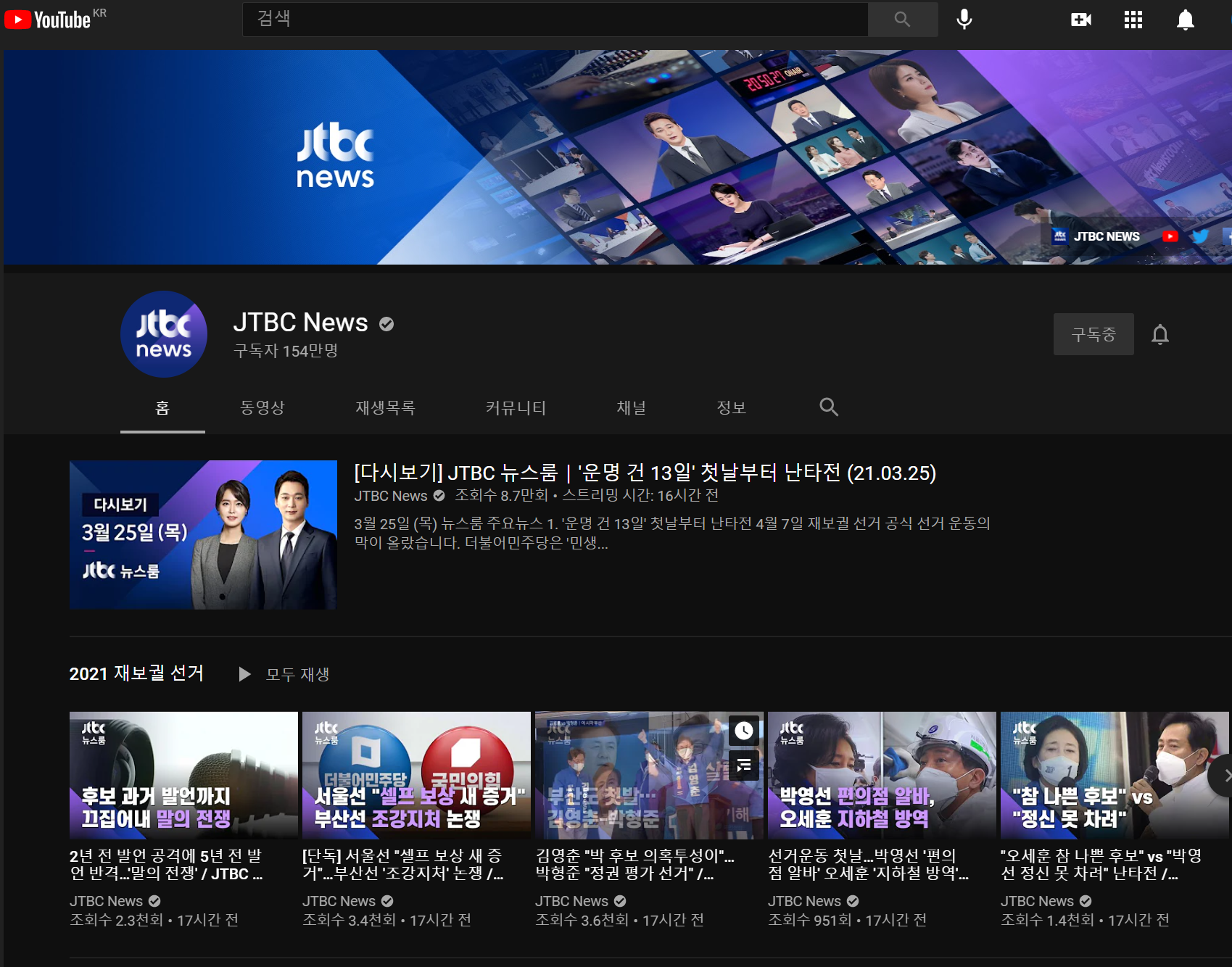This screenshot has height=967, width=1232.
Task: Open the 선거운동 첫날 박영선 title
Action: (869, 865)
